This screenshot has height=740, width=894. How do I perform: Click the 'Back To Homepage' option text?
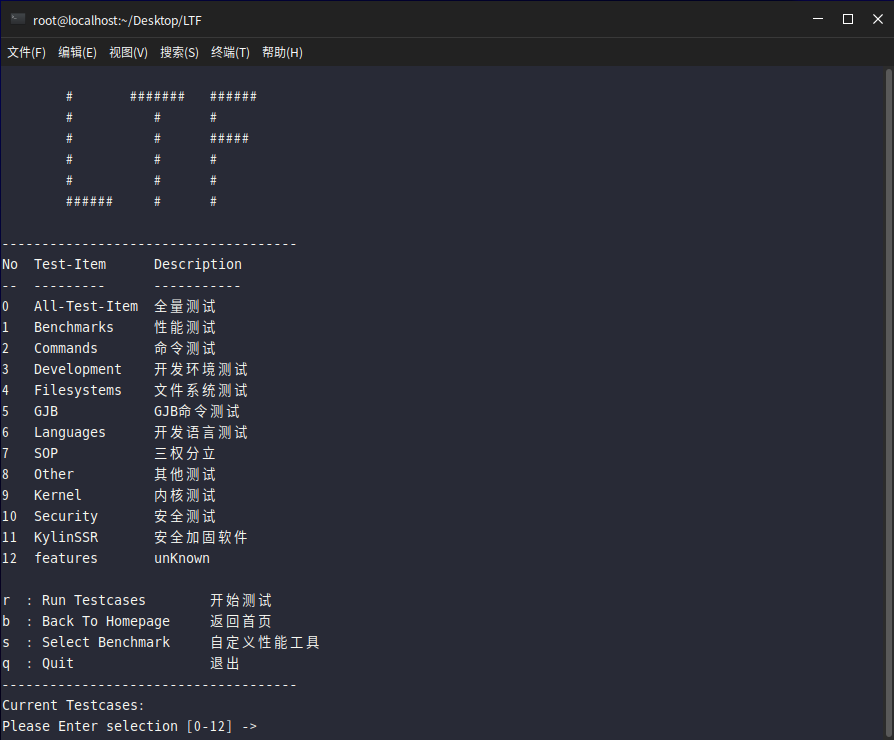106,621
